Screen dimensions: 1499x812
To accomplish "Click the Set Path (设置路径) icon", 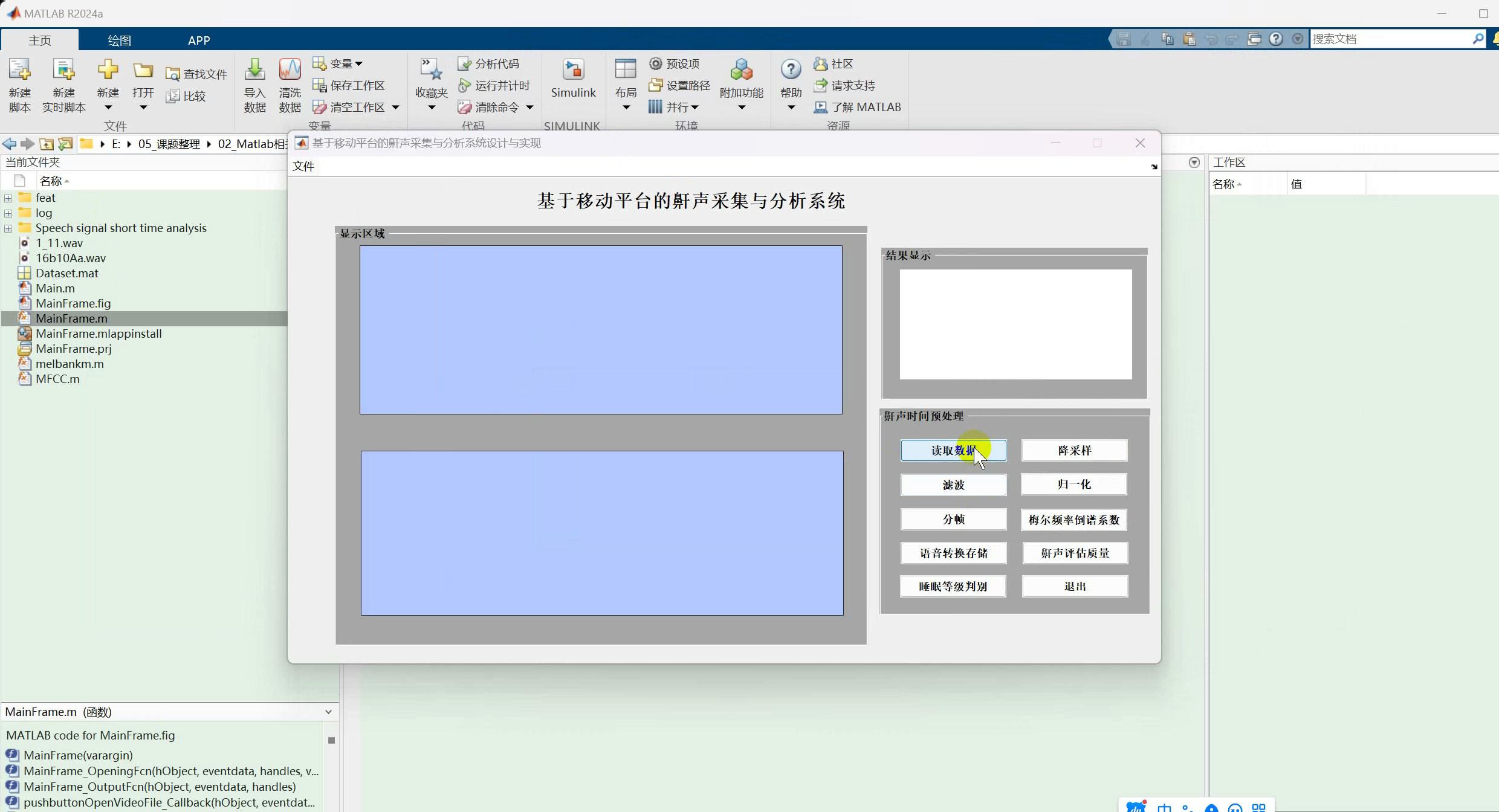I will coord(656,85).
